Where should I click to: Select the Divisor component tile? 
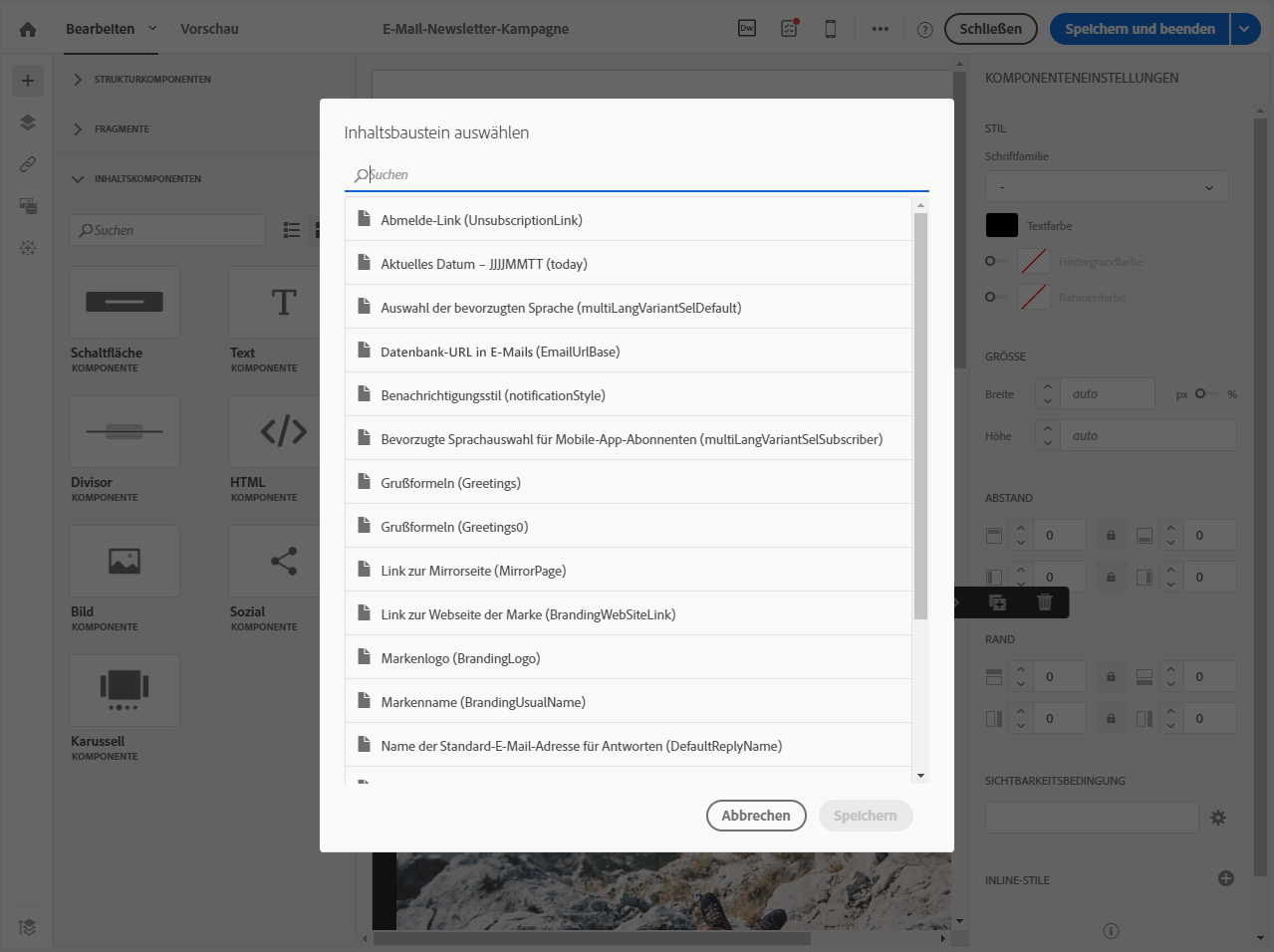(125, 431)
